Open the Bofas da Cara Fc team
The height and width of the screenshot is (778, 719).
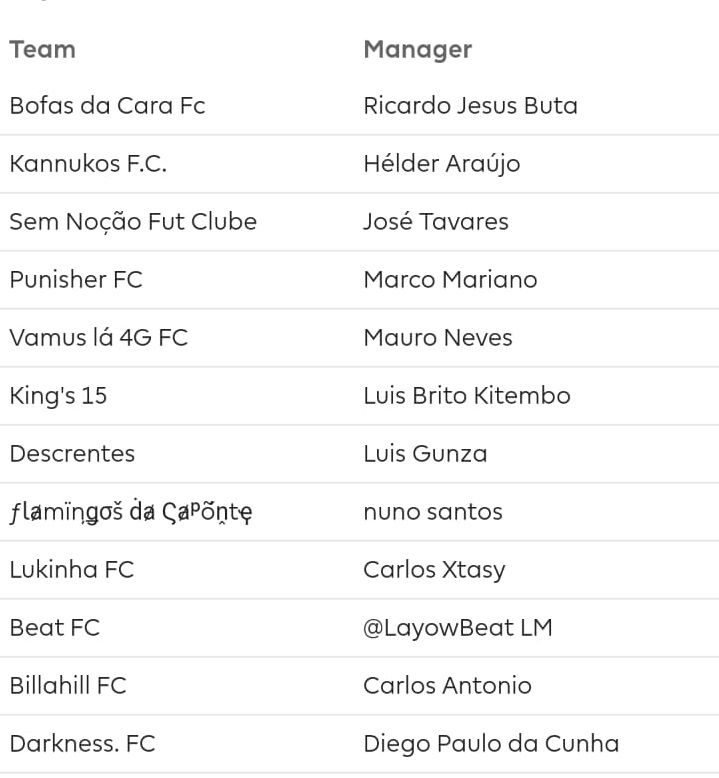[107, 106]
